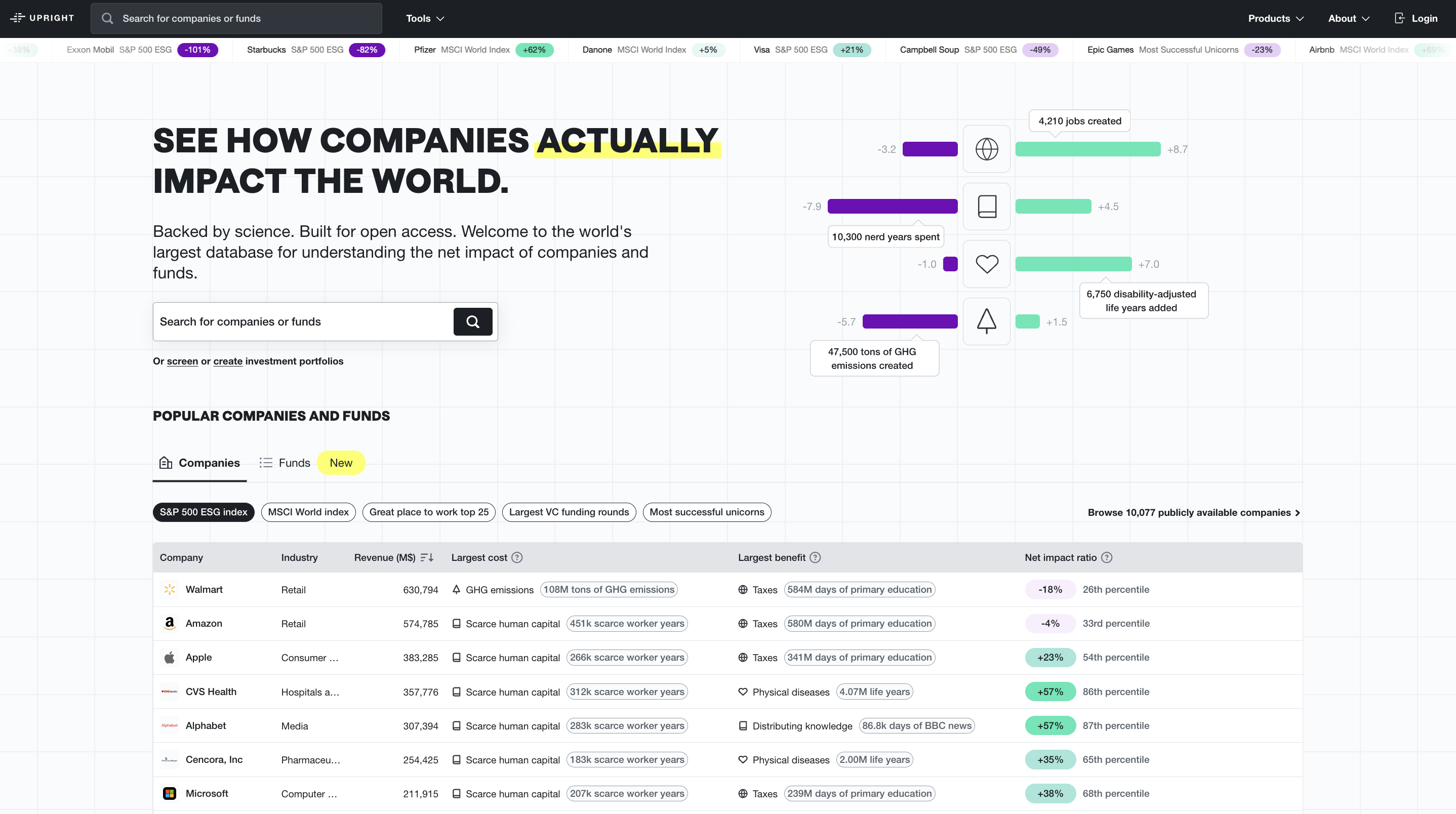
Task: Click the Walmart logo in the company table
Action: 169,589
